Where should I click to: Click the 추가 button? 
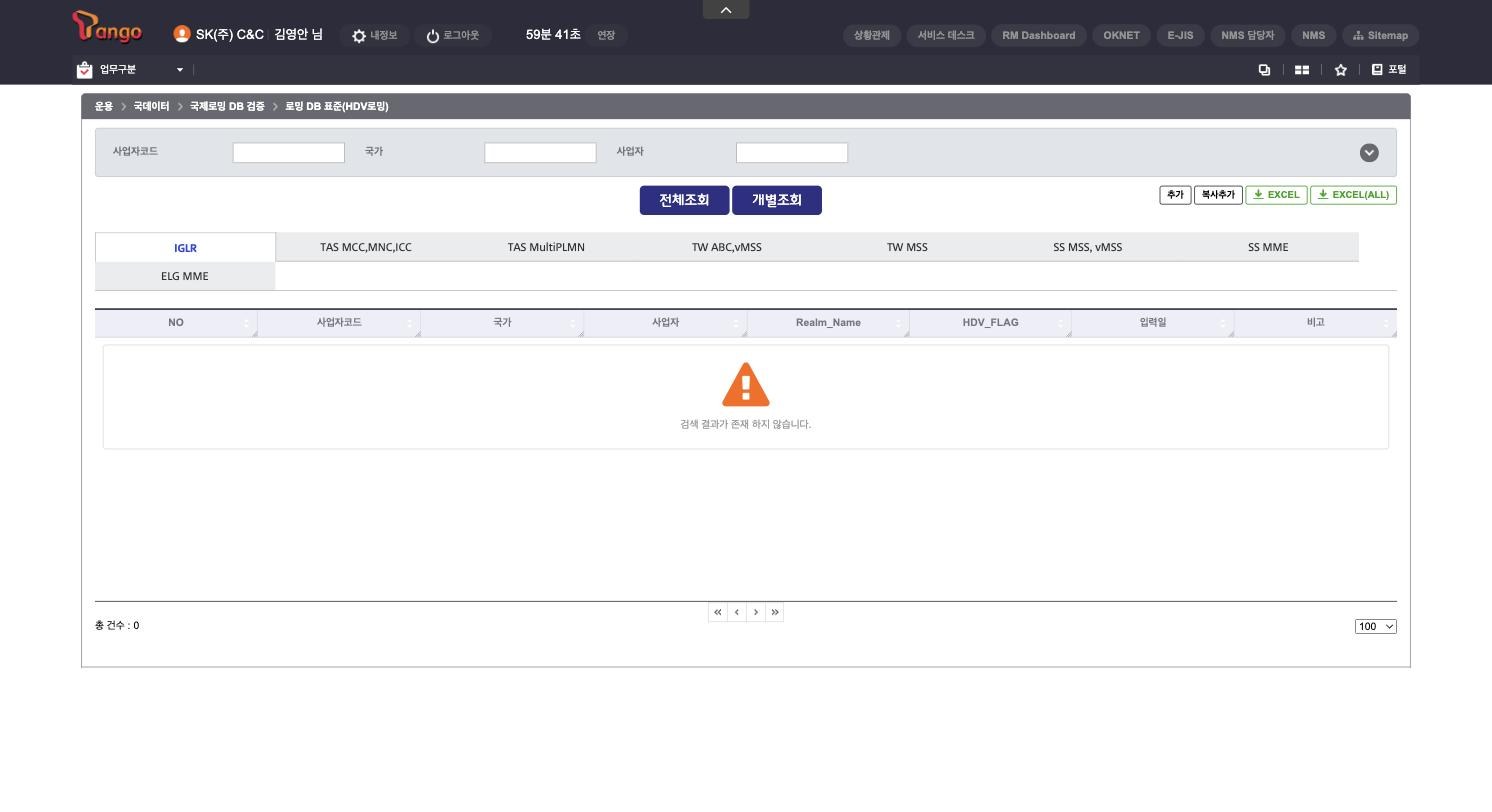point(1175,195)
